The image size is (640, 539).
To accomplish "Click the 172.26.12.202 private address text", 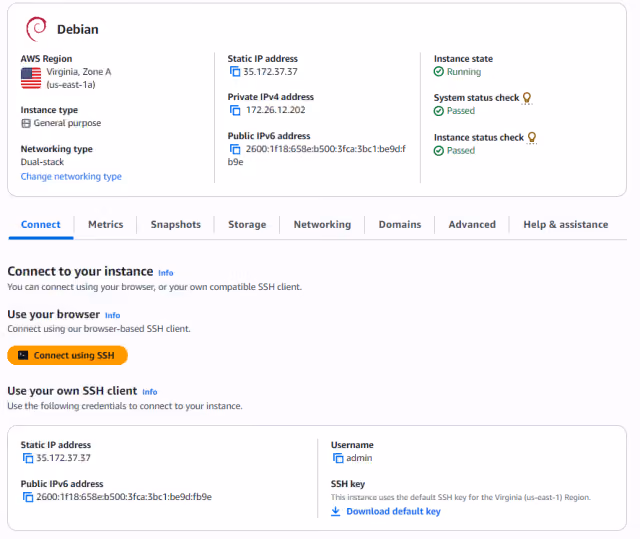I will pos(276,110).
